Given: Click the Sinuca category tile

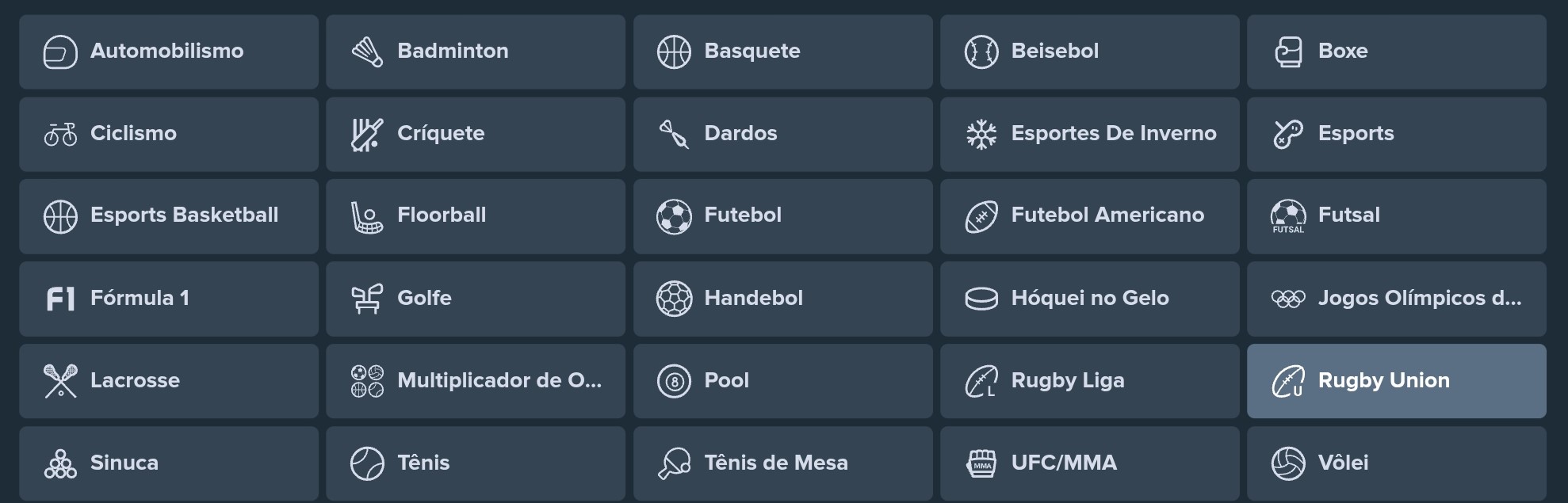Looking at the screenshot, I should [x=168, y=463].
